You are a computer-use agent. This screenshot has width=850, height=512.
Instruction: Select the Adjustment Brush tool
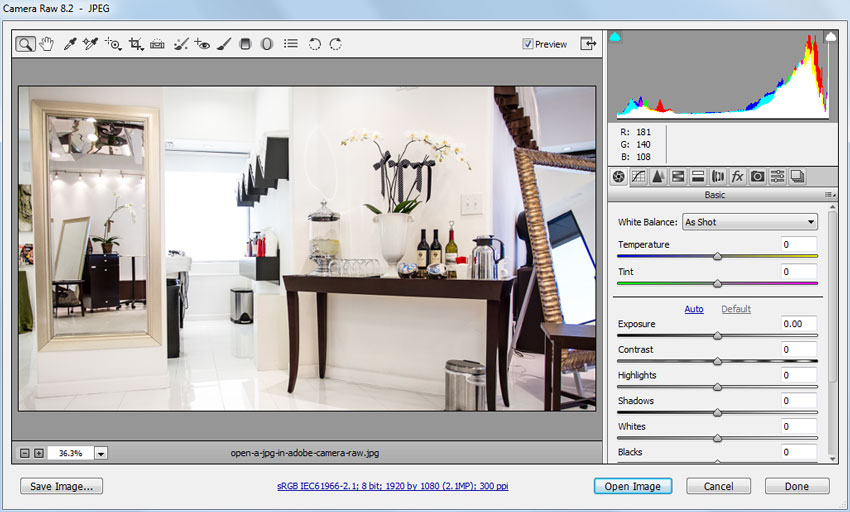coord(224,44)
